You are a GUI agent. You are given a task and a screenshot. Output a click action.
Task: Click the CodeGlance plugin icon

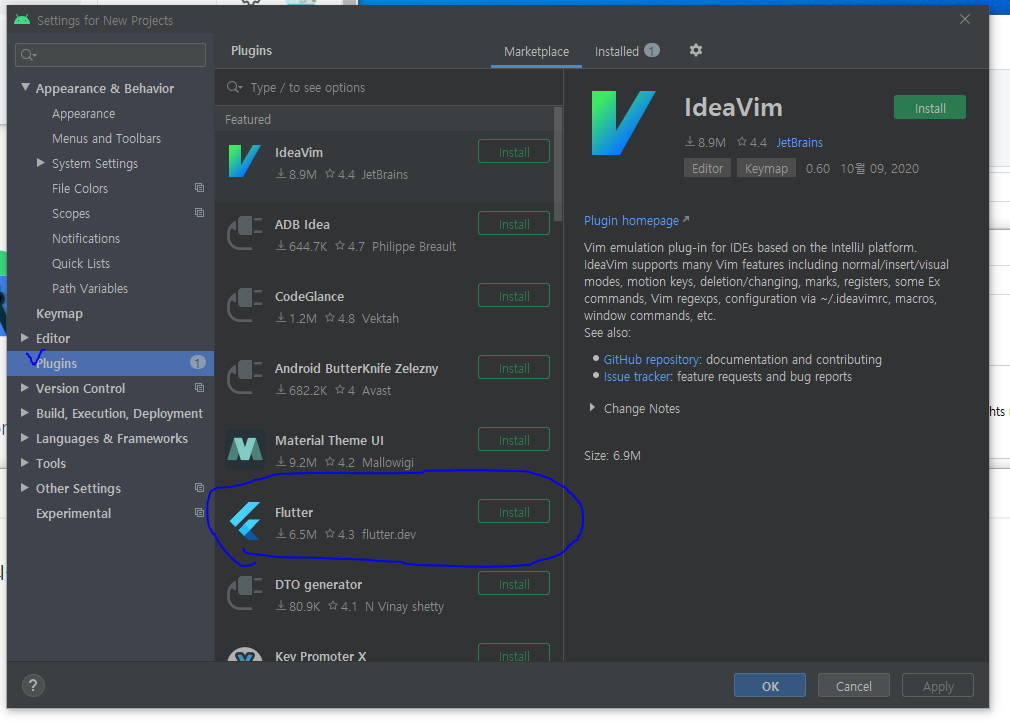click(245, 305)
